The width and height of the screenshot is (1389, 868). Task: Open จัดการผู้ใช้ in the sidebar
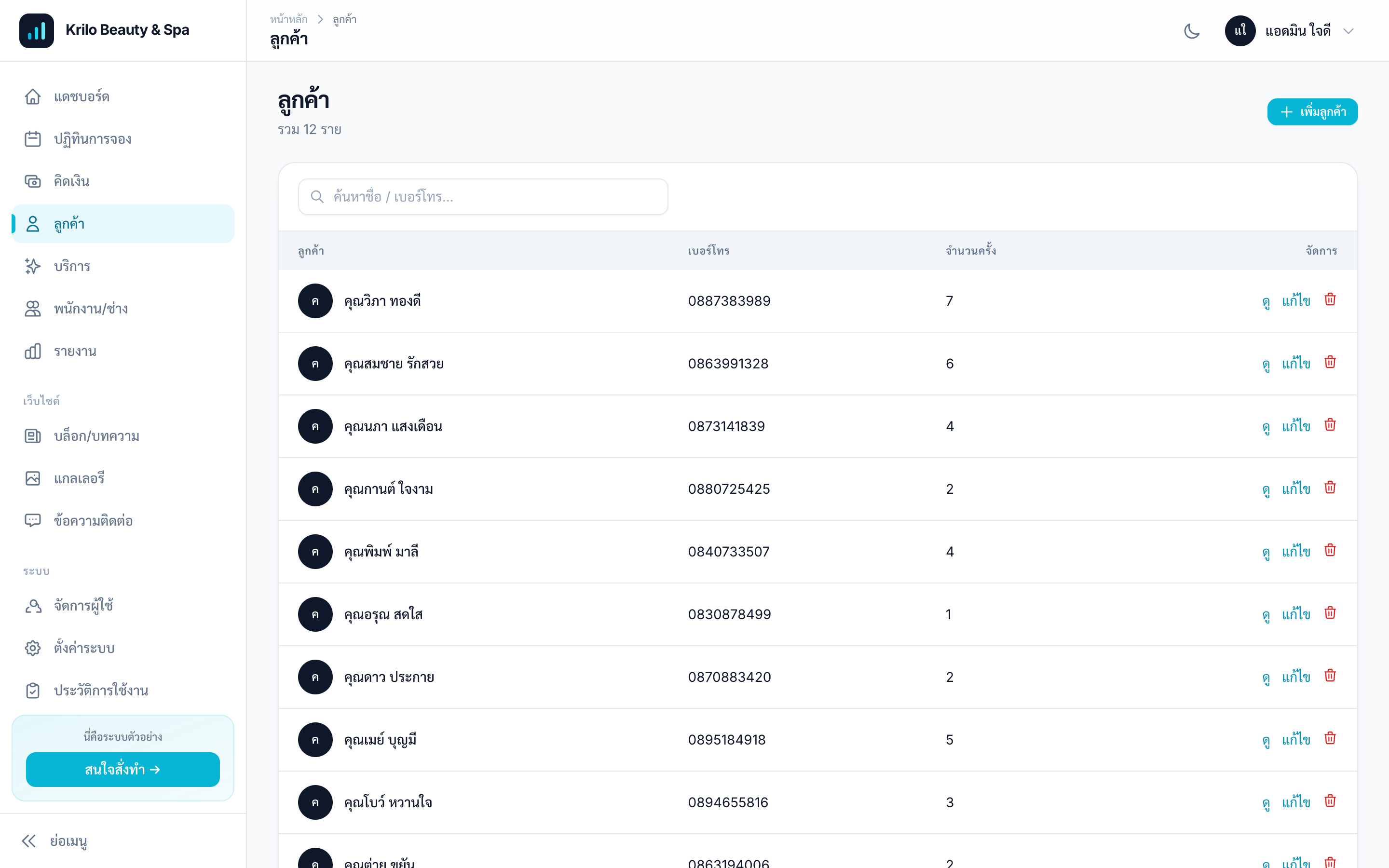click(x=123, y=606)
